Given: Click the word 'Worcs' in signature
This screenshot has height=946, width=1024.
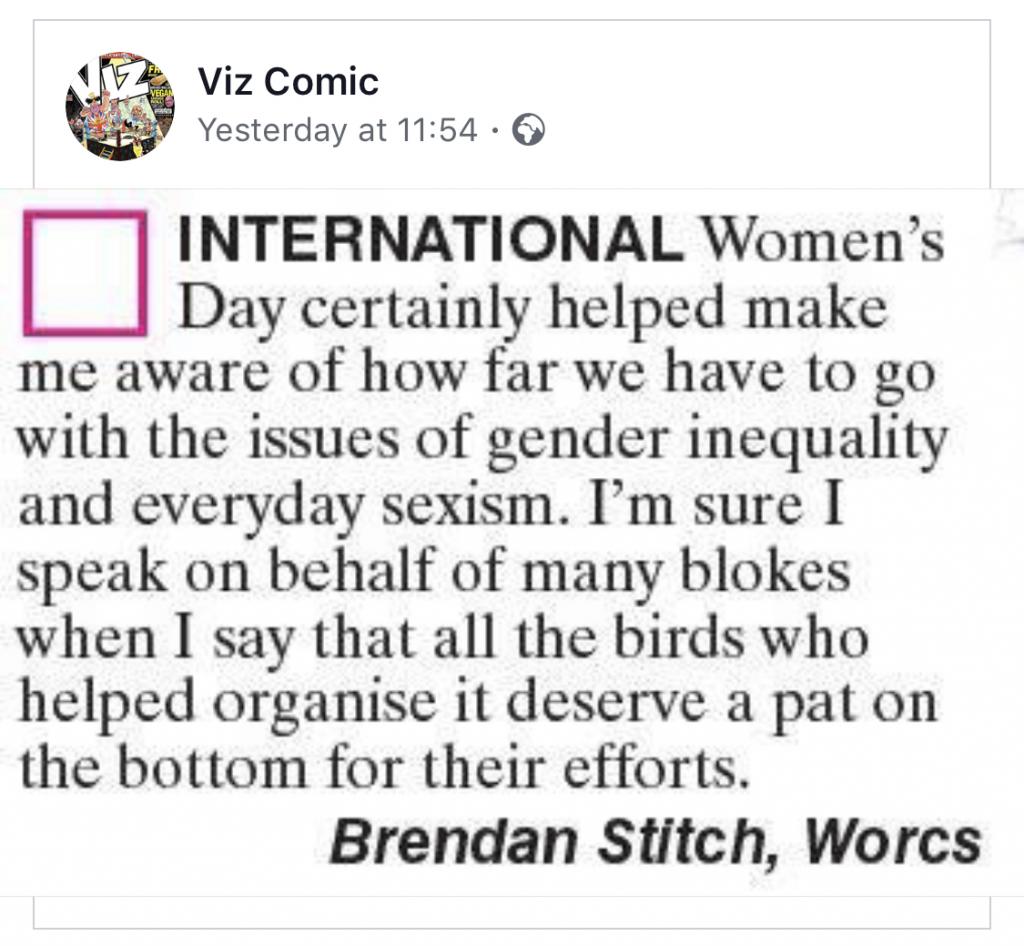Looking at the screenshot, I should [x=893, y=842].
